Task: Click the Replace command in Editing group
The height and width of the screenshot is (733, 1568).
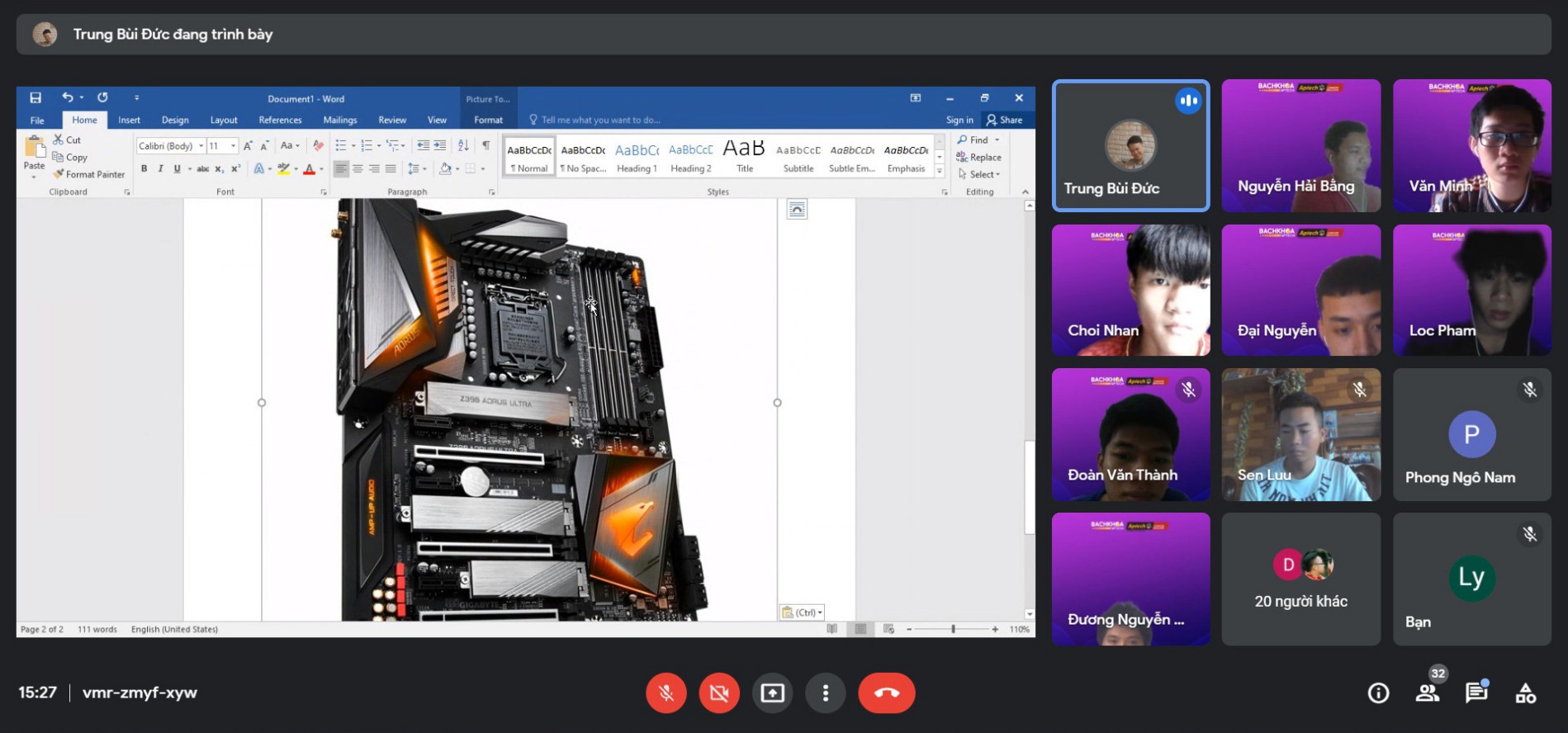Action: tap(978, 157)
